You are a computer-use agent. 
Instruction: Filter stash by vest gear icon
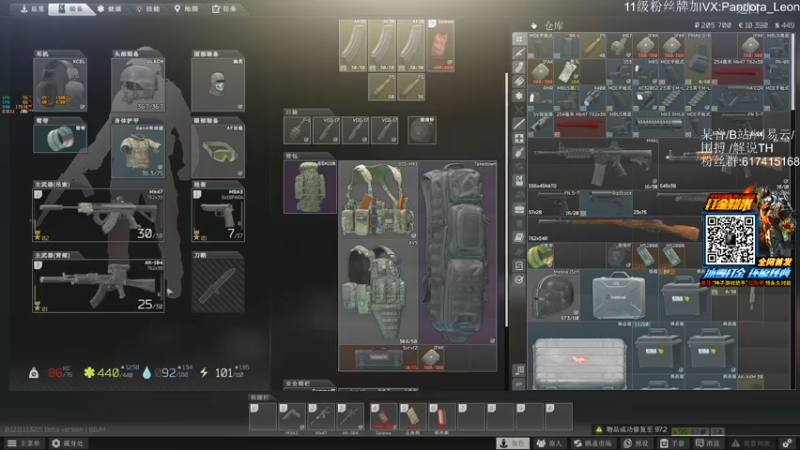pos(519,181)
